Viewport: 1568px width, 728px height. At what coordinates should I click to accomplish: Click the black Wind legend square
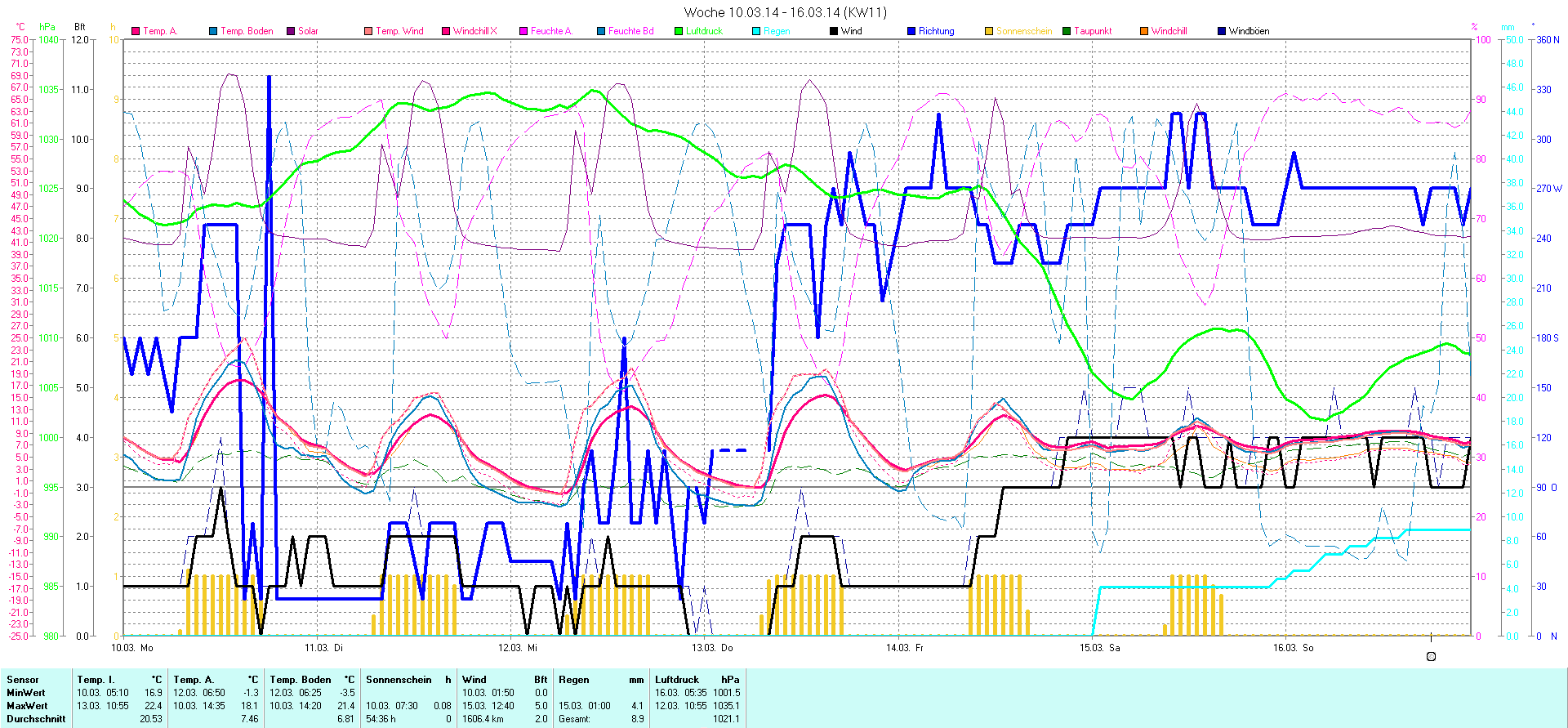(x=834, y=31)
